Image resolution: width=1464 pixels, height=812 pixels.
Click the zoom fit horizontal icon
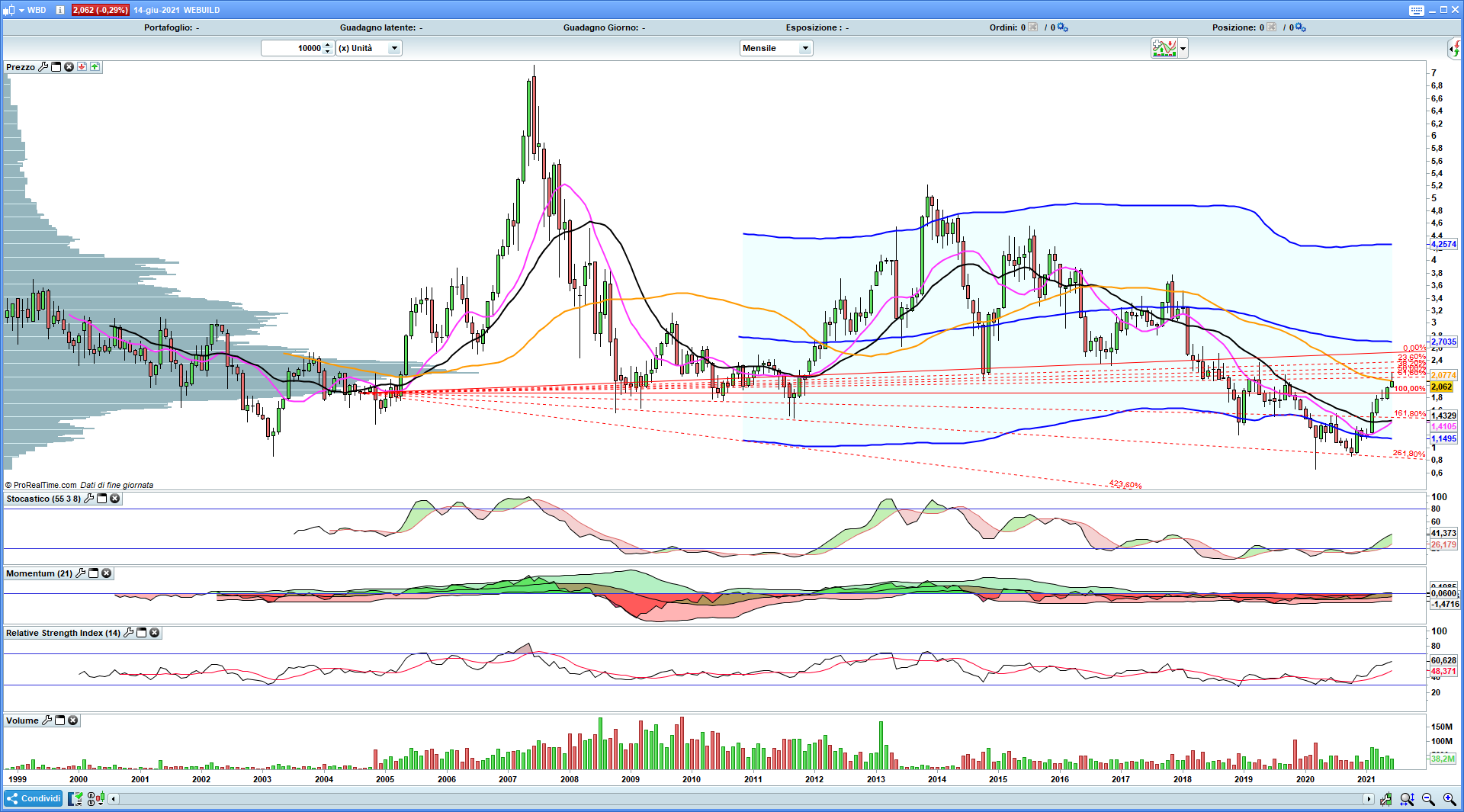click(1407, 799)
